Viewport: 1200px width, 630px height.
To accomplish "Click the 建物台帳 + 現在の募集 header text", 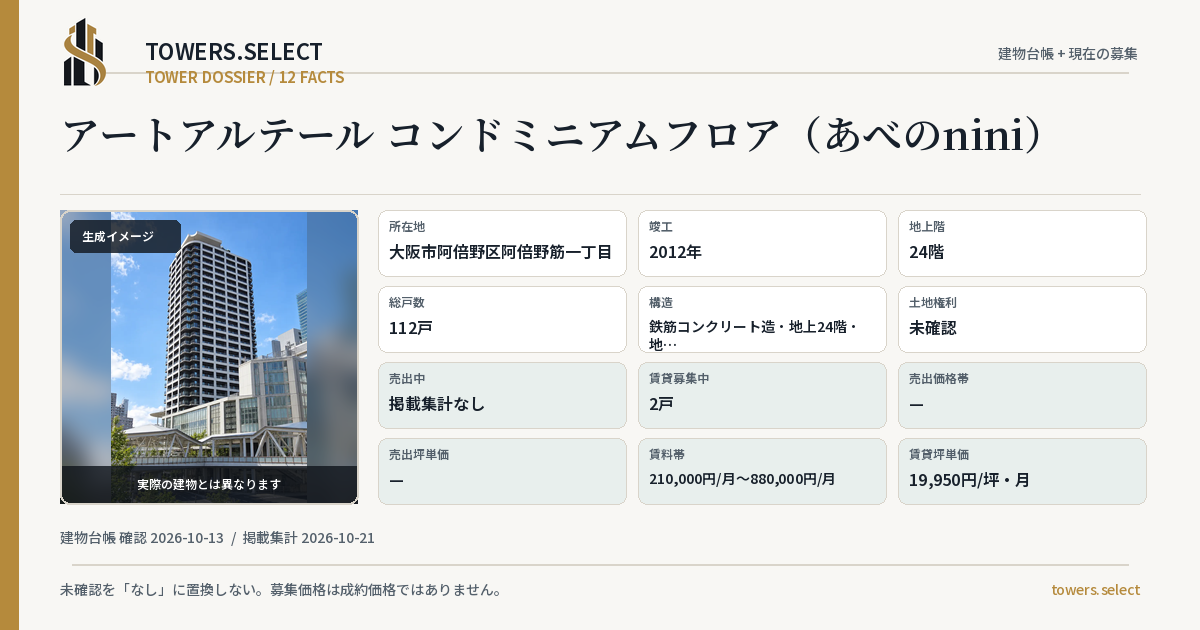I will coord(1068,53).
